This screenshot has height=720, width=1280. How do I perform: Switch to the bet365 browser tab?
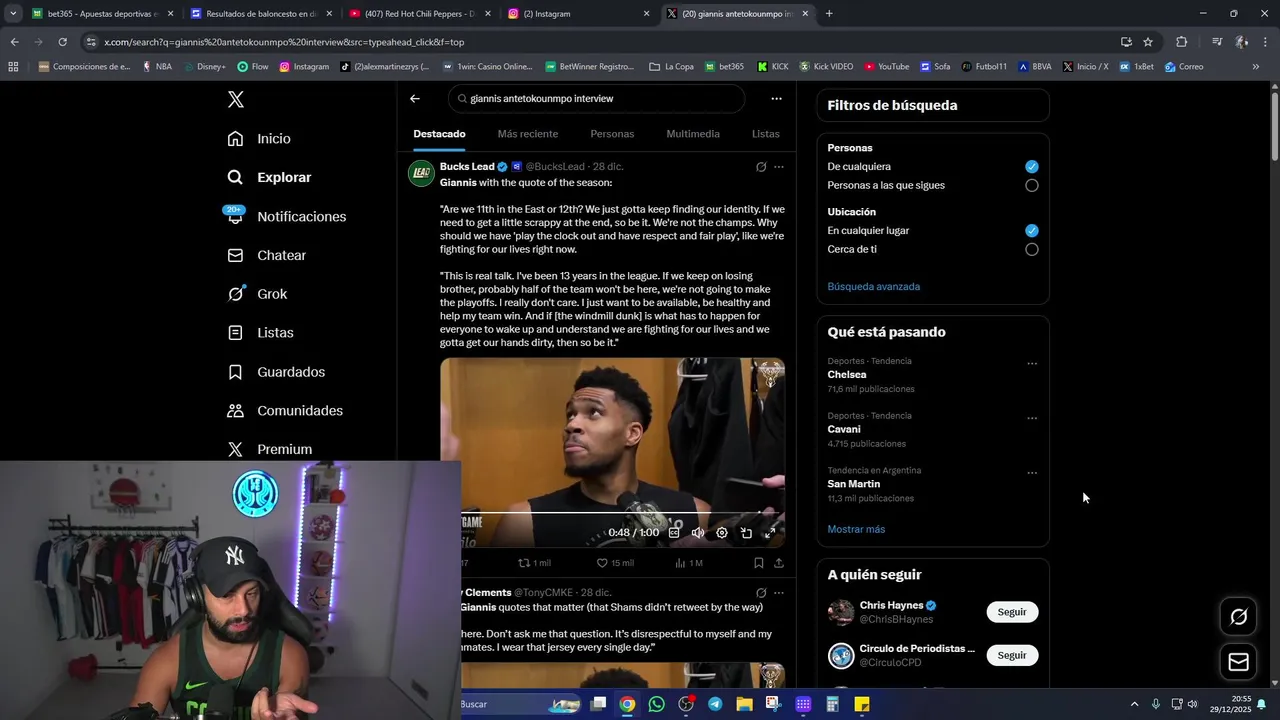coord(102,14)
